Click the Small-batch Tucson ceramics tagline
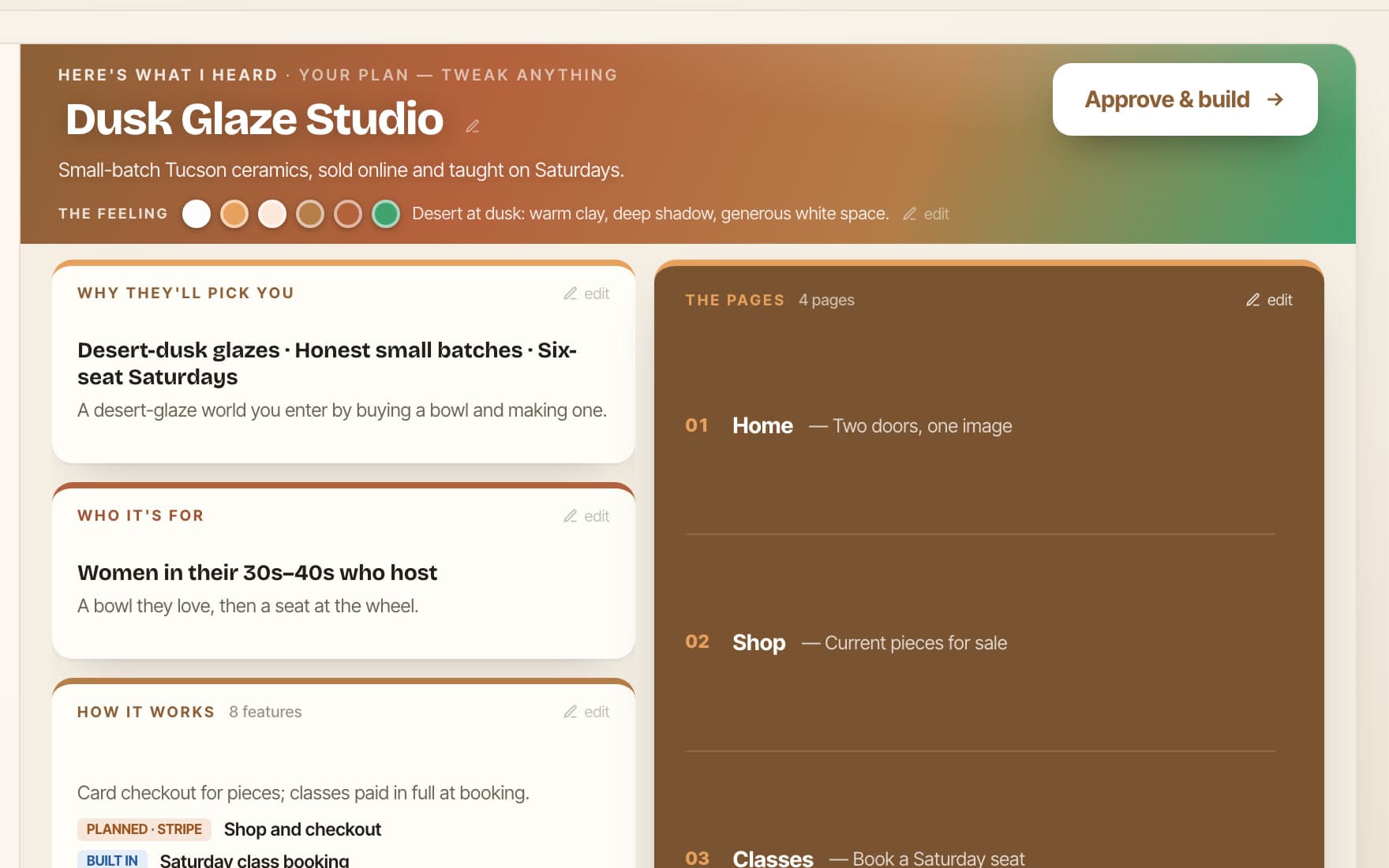 [x=341, y=170]
